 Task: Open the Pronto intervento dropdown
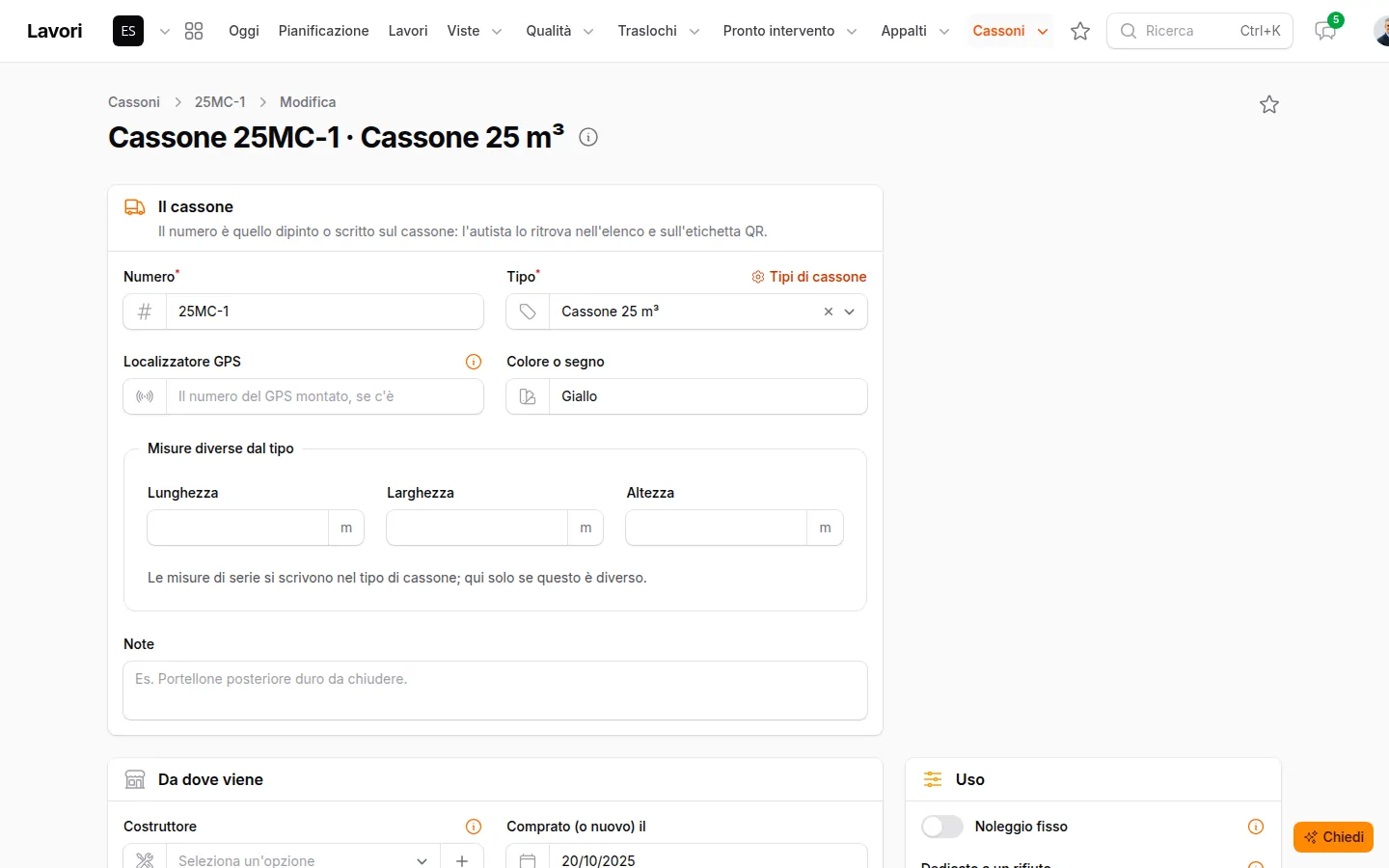coord(790,31)
